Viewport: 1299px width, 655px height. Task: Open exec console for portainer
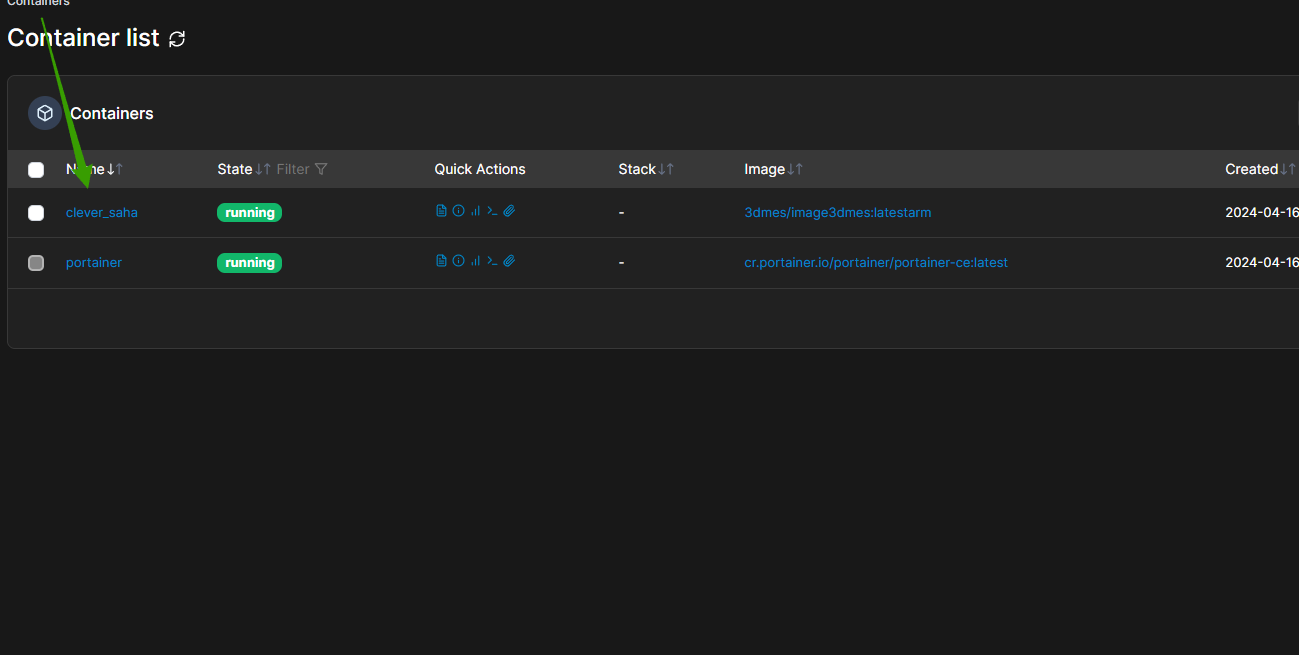[492, 261]
